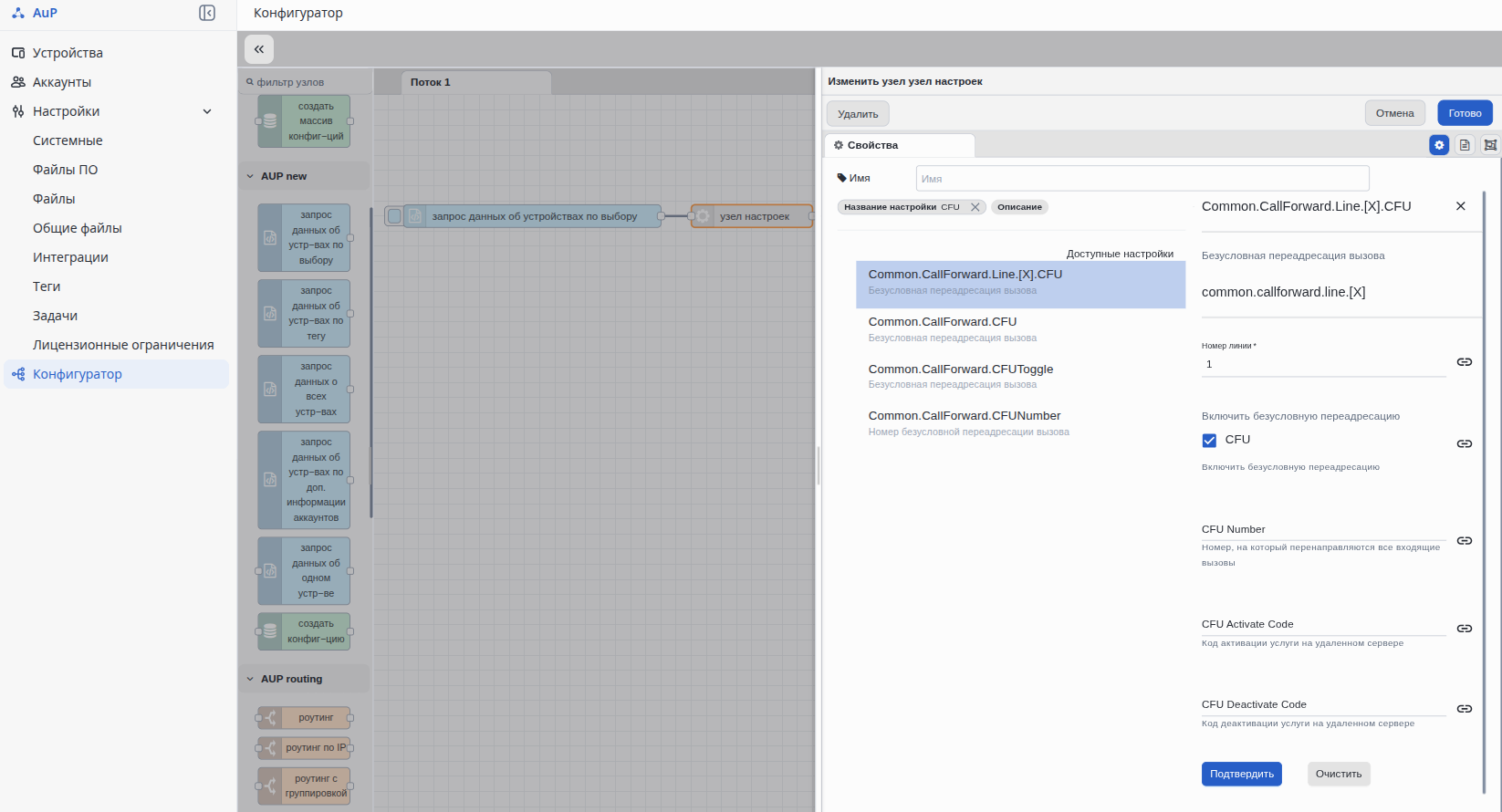The height and width of the screenshot is (812, 1502).
Task: Uncheck the CFU checkbox
Action: (x=1210, y=441)
